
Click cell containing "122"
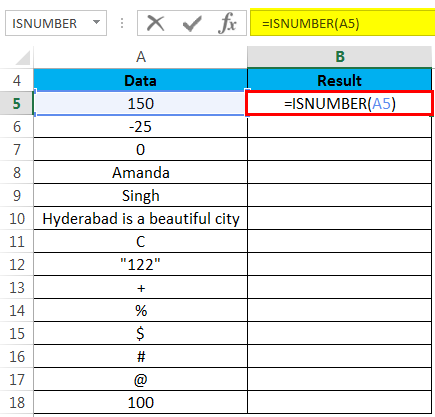click(141, 264)
